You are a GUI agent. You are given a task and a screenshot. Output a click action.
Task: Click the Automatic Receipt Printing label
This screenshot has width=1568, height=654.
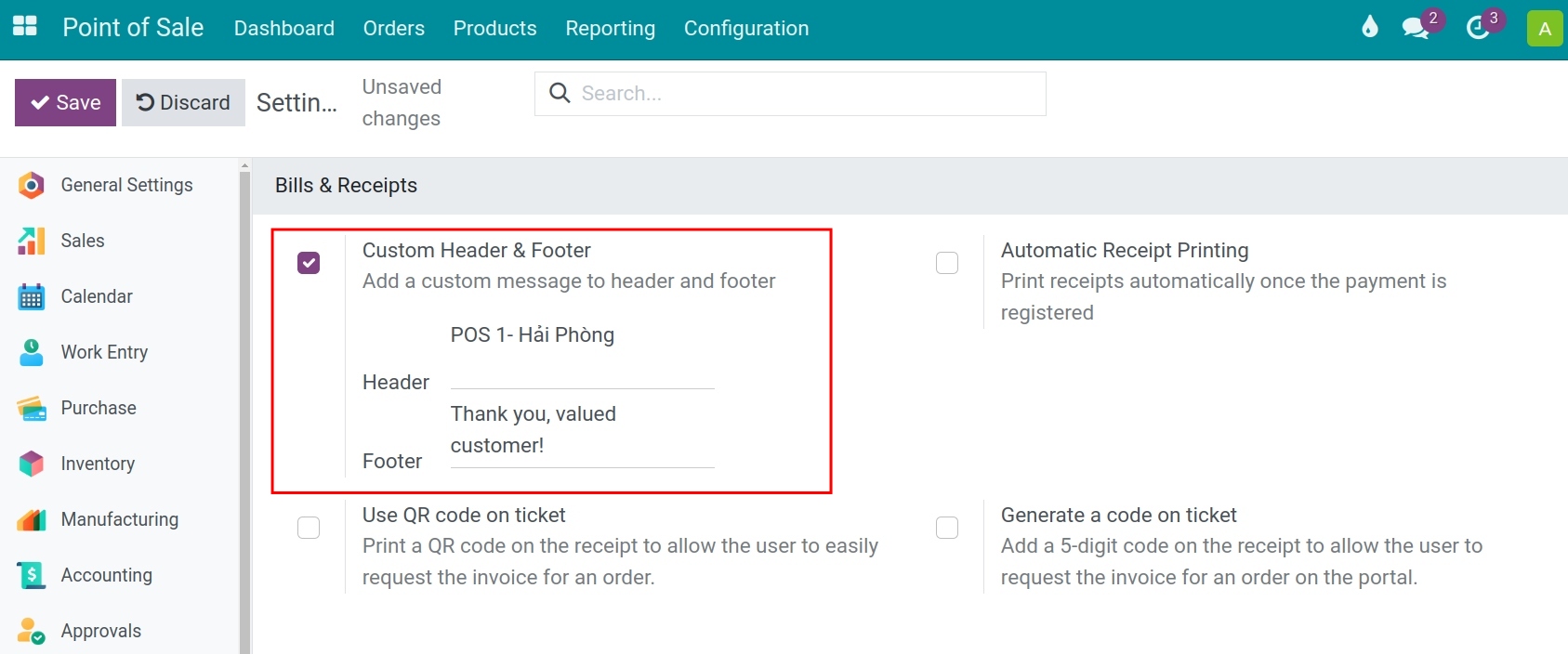pyautogui.click(x=1125, y=250)
